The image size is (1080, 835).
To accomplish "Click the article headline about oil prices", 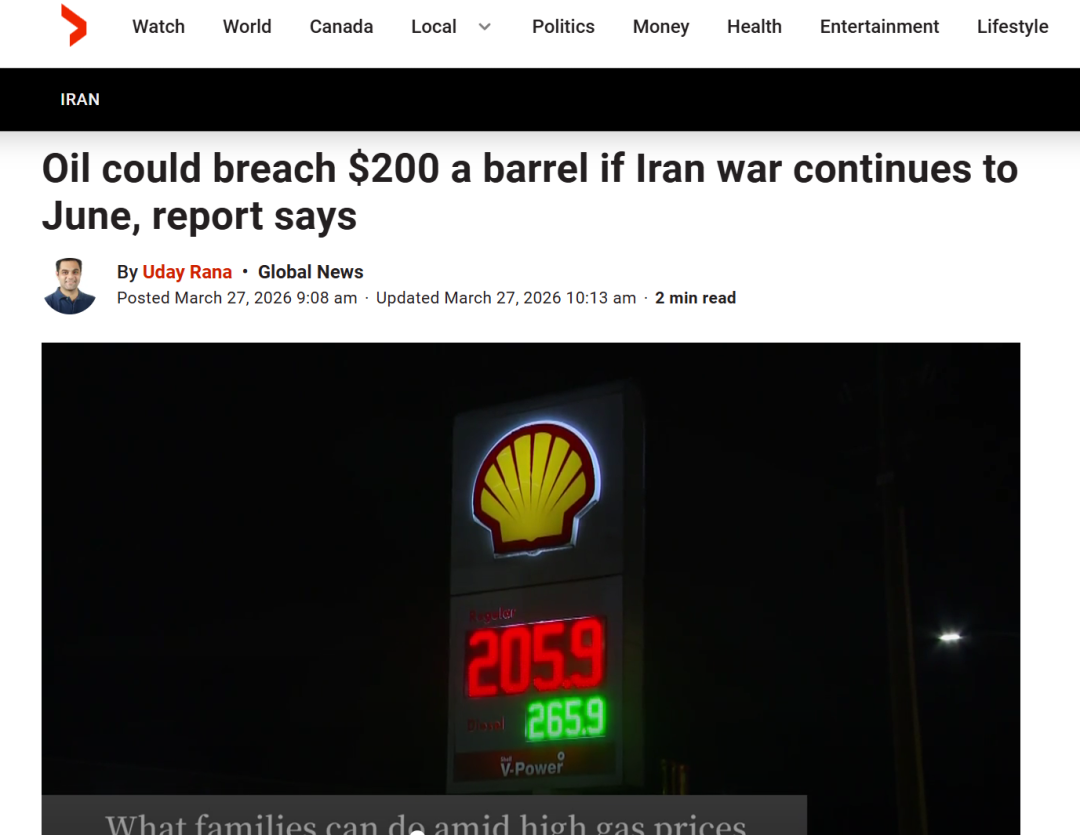I will click(530, 192).
